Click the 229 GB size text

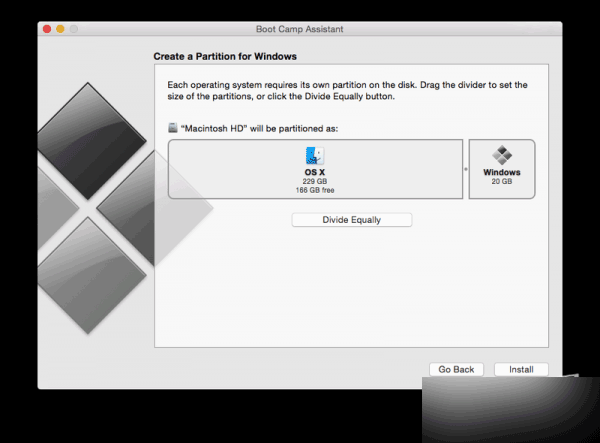pyautogui.click(x=315, y=181)
